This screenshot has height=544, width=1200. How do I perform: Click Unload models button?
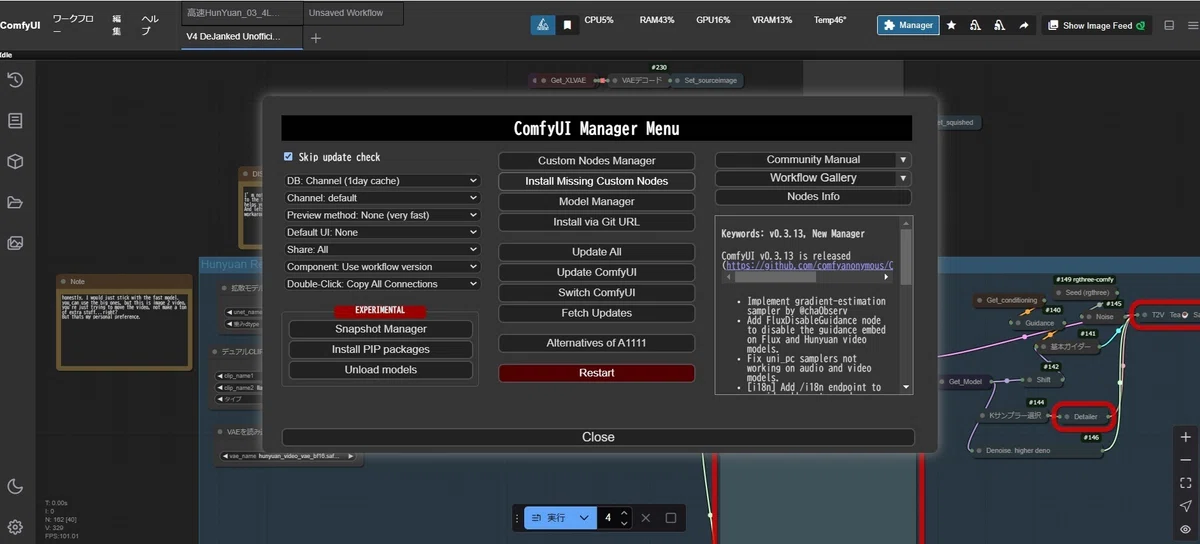381,370
